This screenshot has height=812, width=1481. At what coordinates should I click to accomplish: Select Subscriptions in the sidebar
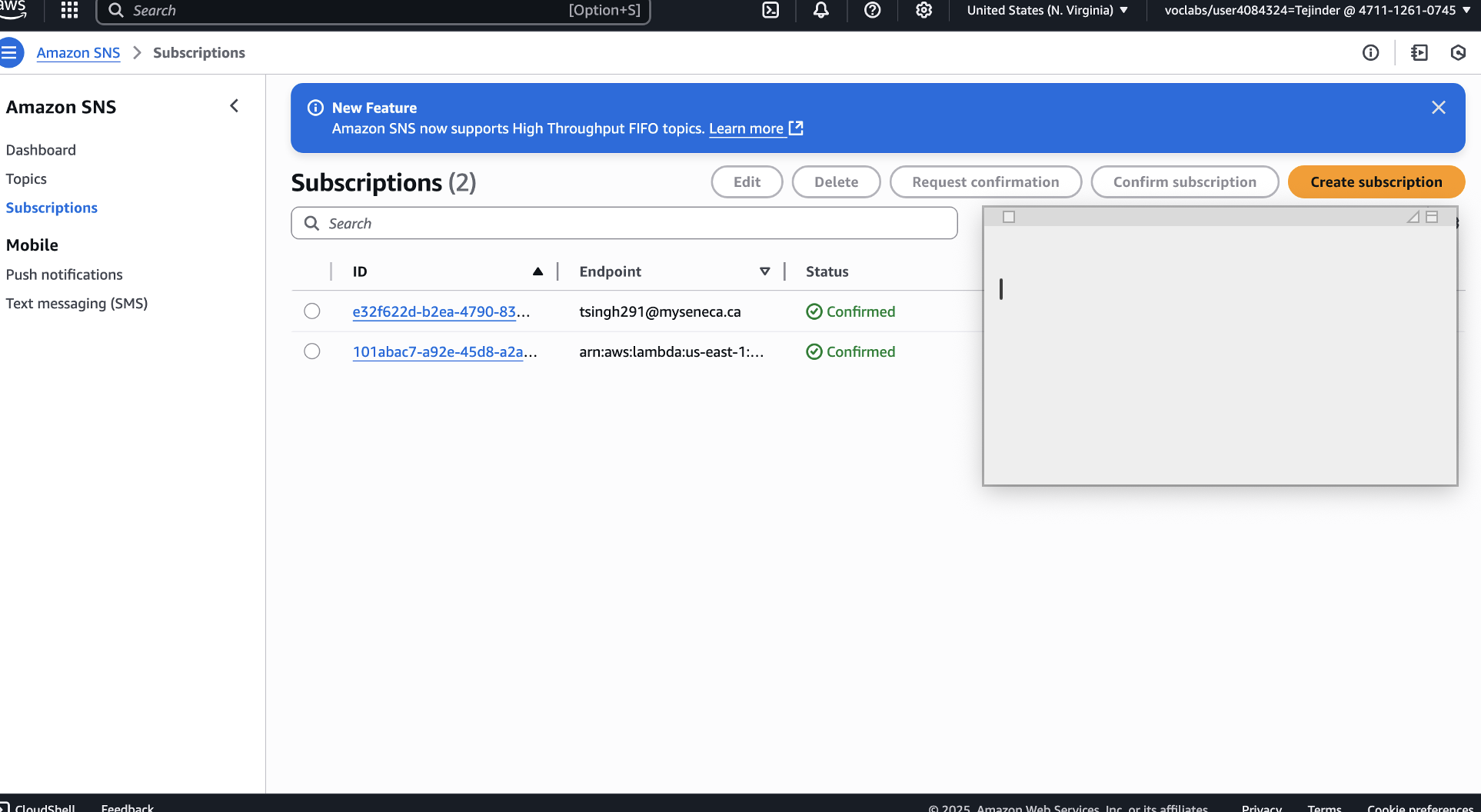[52, 208]
